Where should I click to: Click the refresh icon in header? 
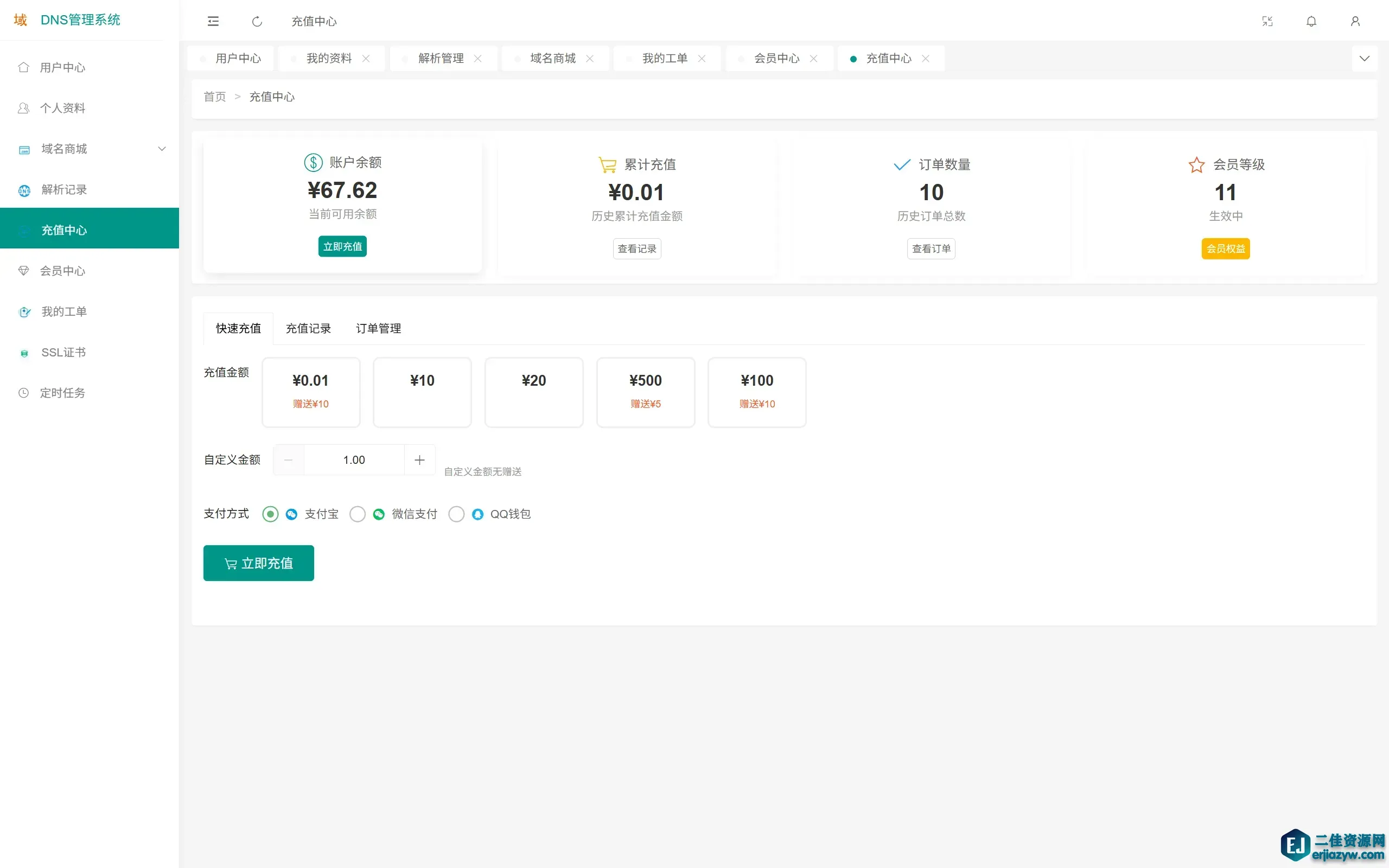coord(257,21)
